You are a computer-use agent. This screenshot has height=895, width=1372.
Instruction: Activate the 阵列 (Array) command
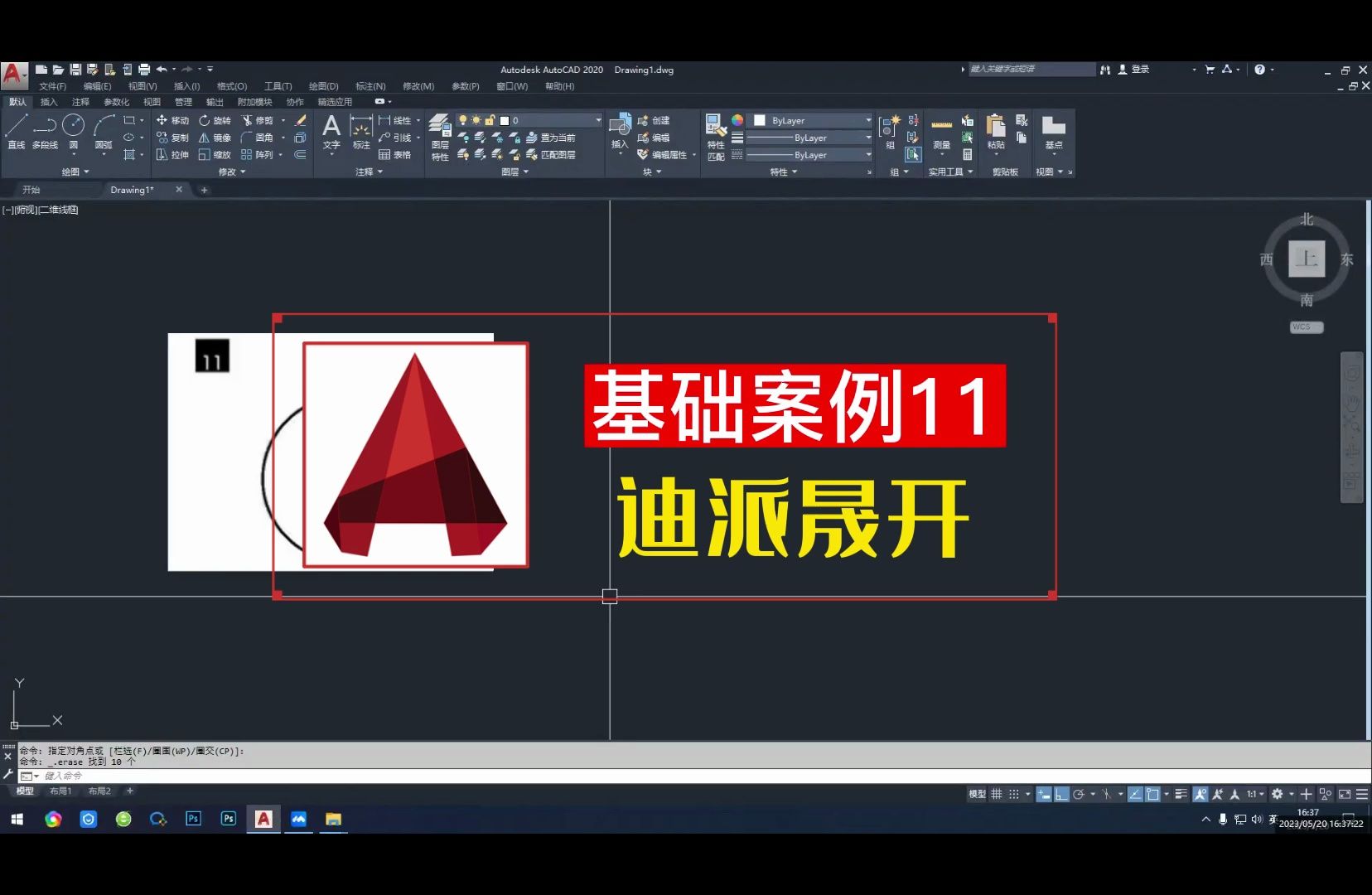click(257, 155)
